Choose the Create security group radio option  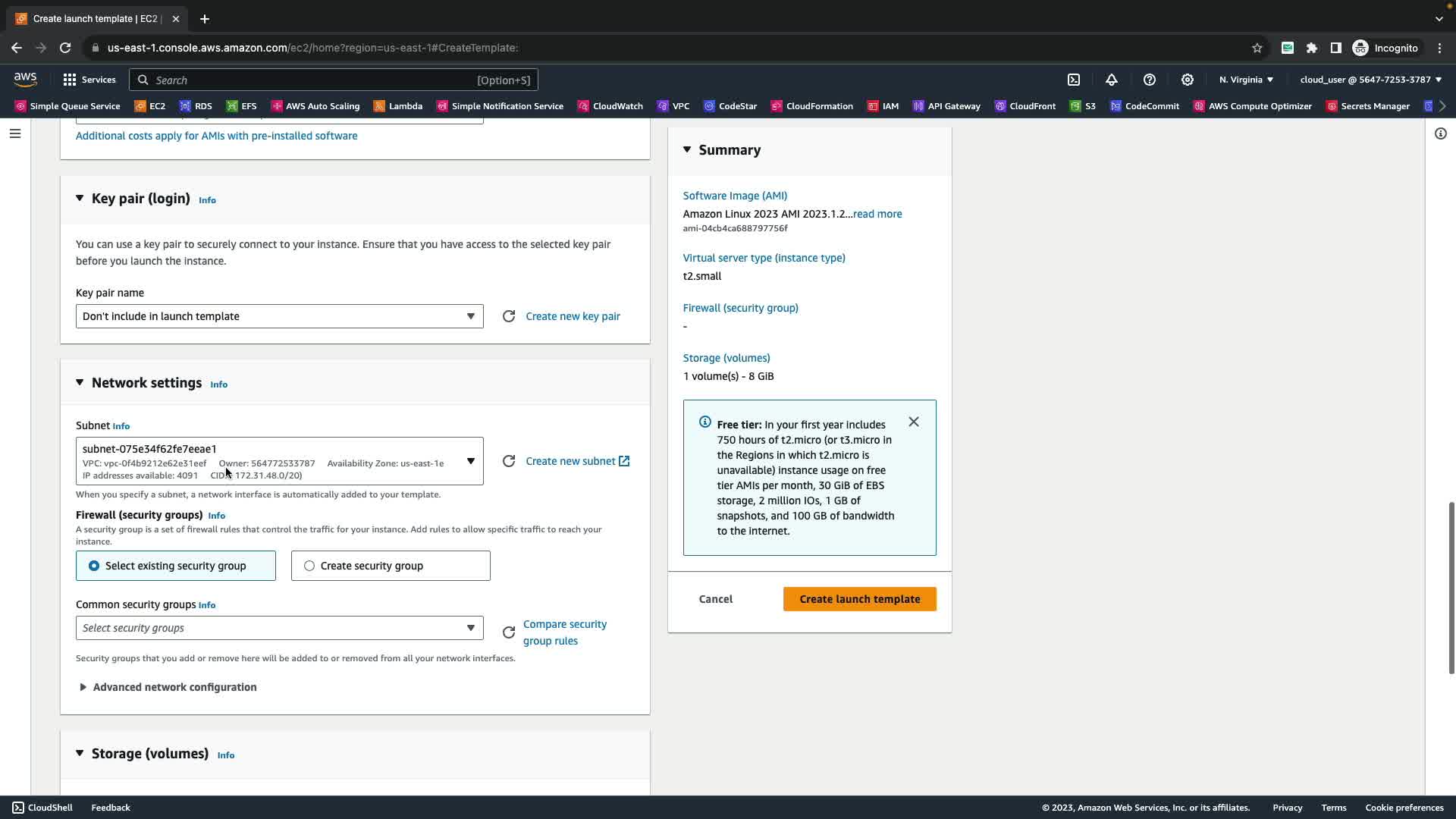(x=309, y=566)
